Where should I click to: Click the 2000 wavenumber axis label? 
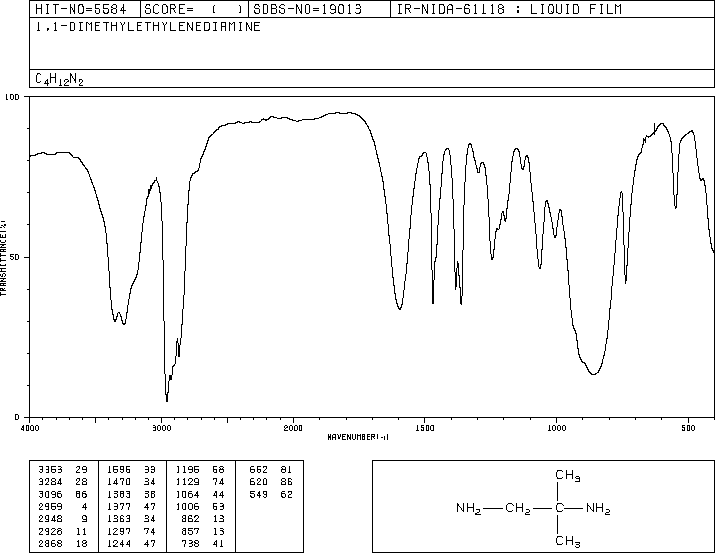tap(293, 428)
